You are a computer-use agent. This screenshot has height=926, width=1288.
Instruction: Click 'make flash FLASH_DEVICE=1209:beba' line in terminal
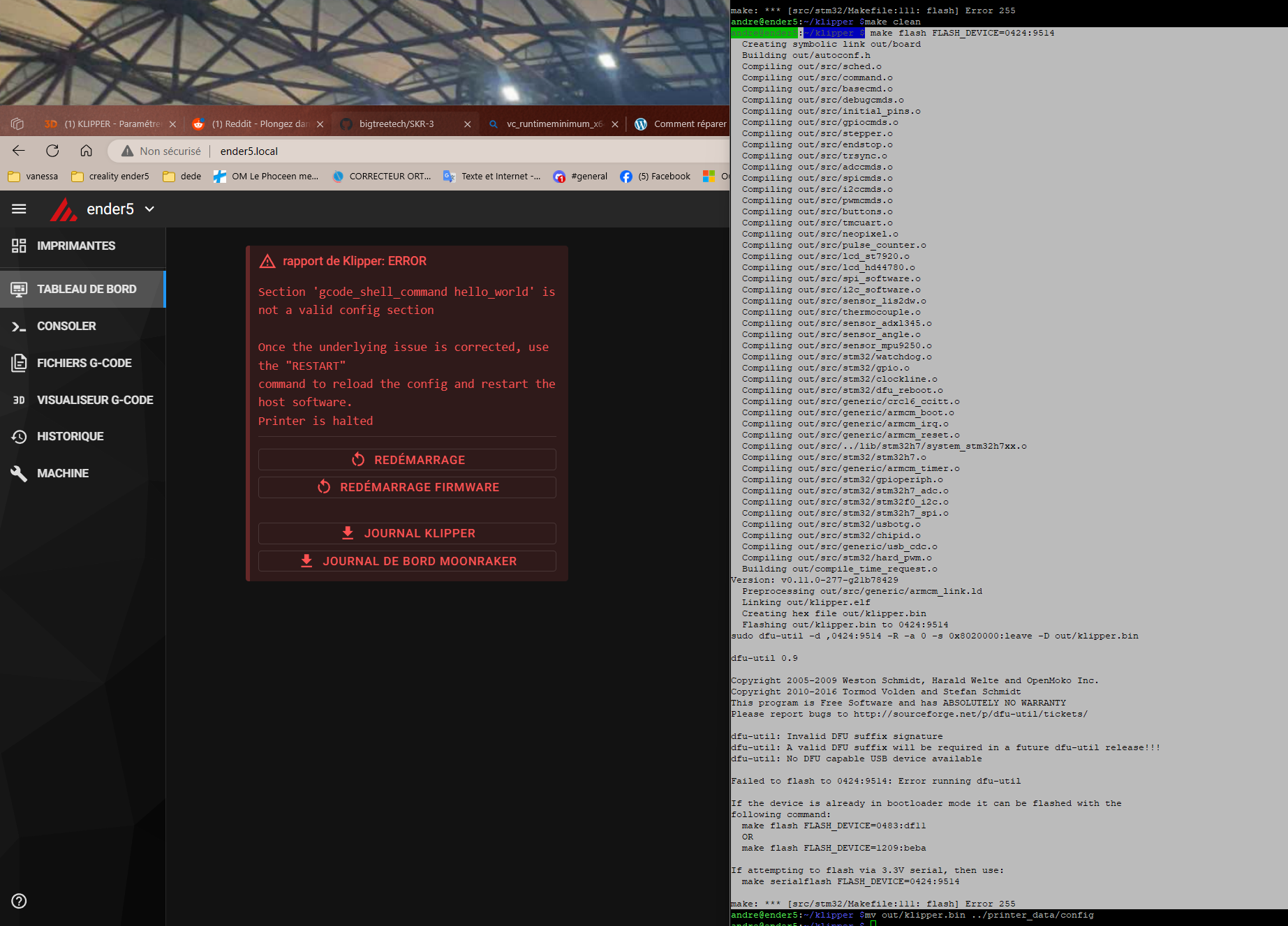coord(834,848)
